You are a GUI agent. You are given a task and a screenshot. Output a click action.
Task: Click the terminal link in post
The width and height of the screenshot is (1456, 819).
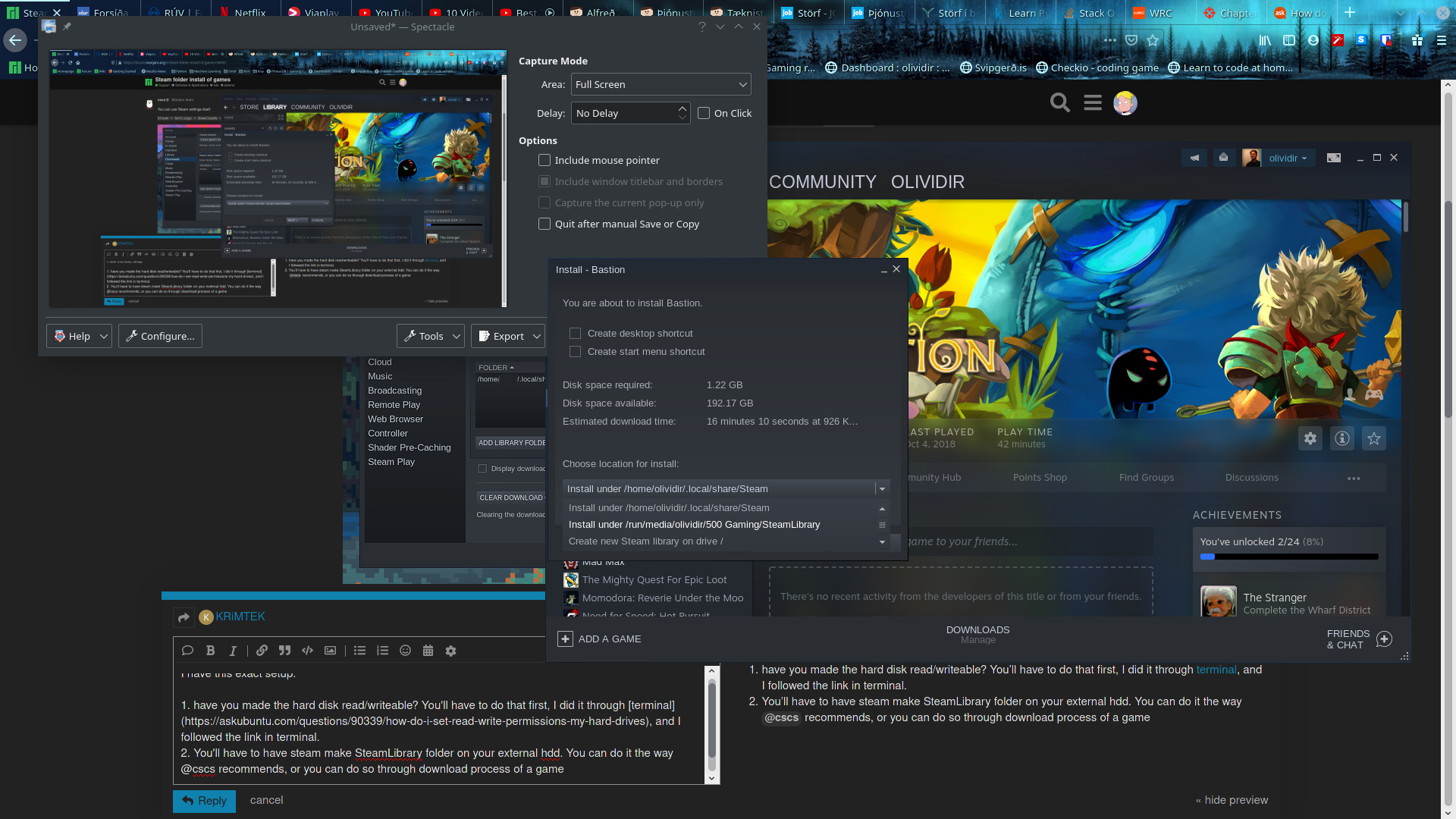(x=1215, y=669)
